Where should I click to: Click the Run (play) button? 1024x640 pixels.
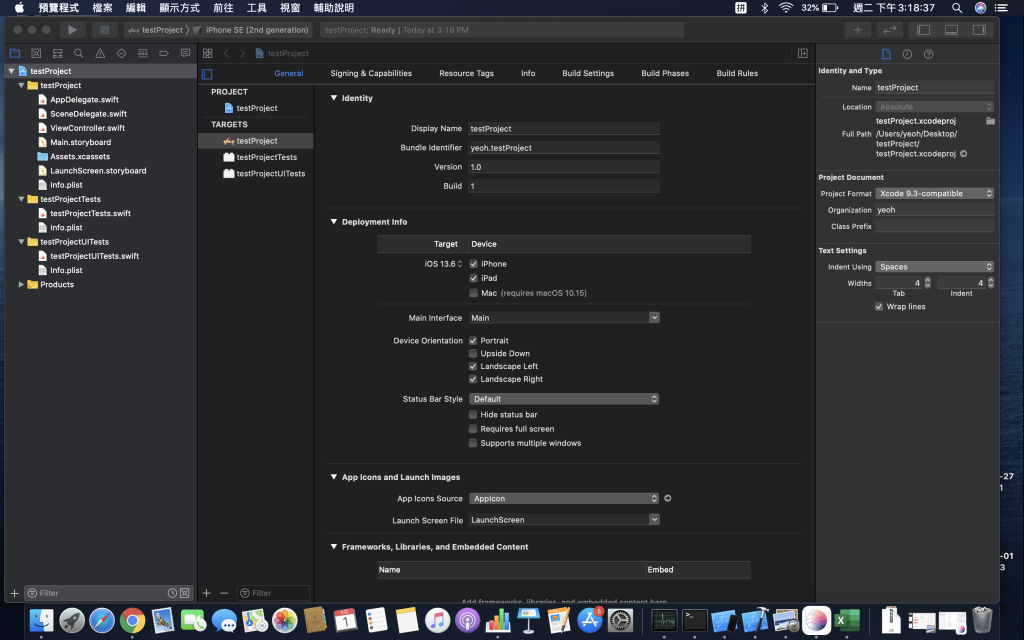(x=72, y=29)
